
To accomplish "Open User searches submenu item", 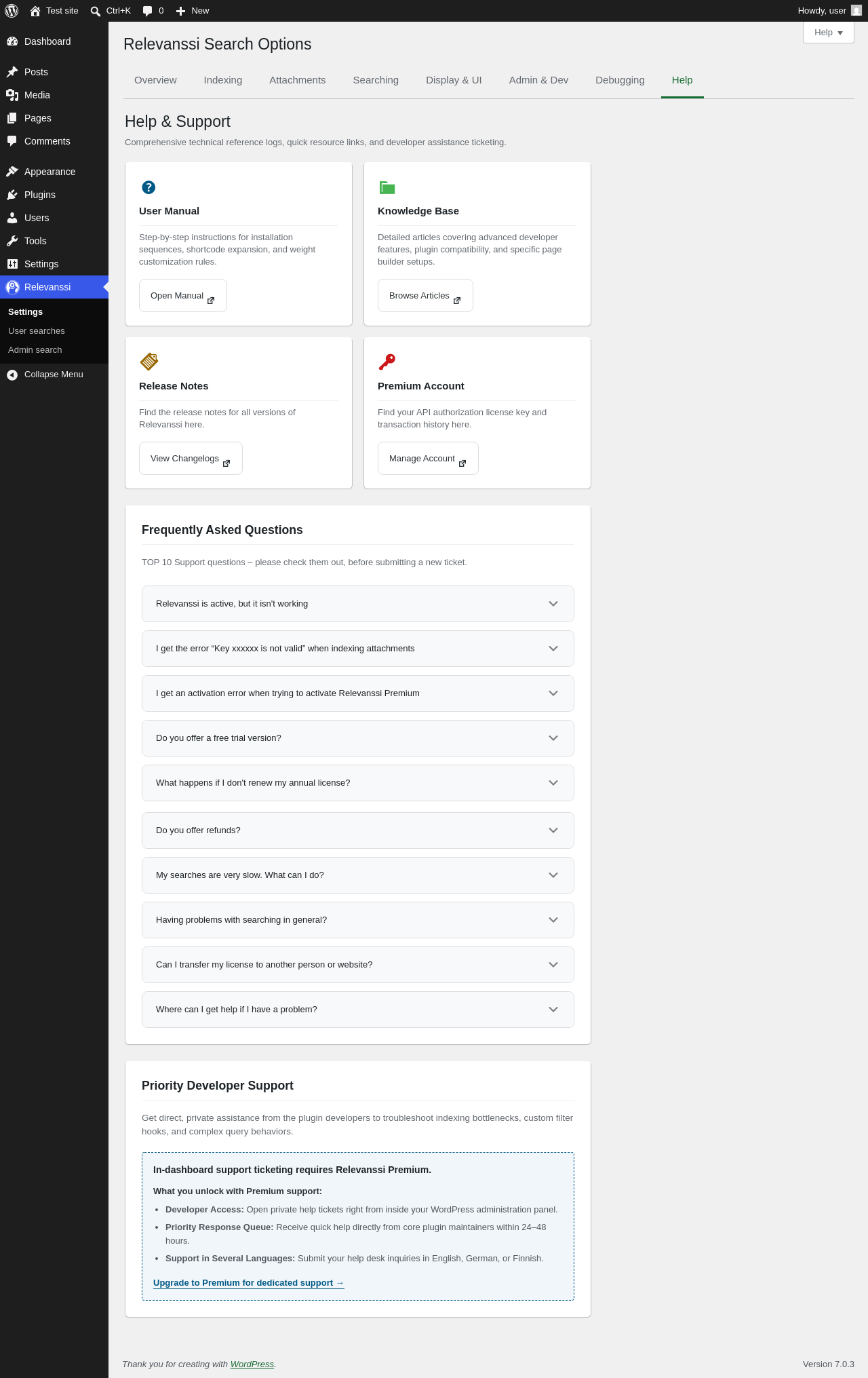I will click(37, 331).
